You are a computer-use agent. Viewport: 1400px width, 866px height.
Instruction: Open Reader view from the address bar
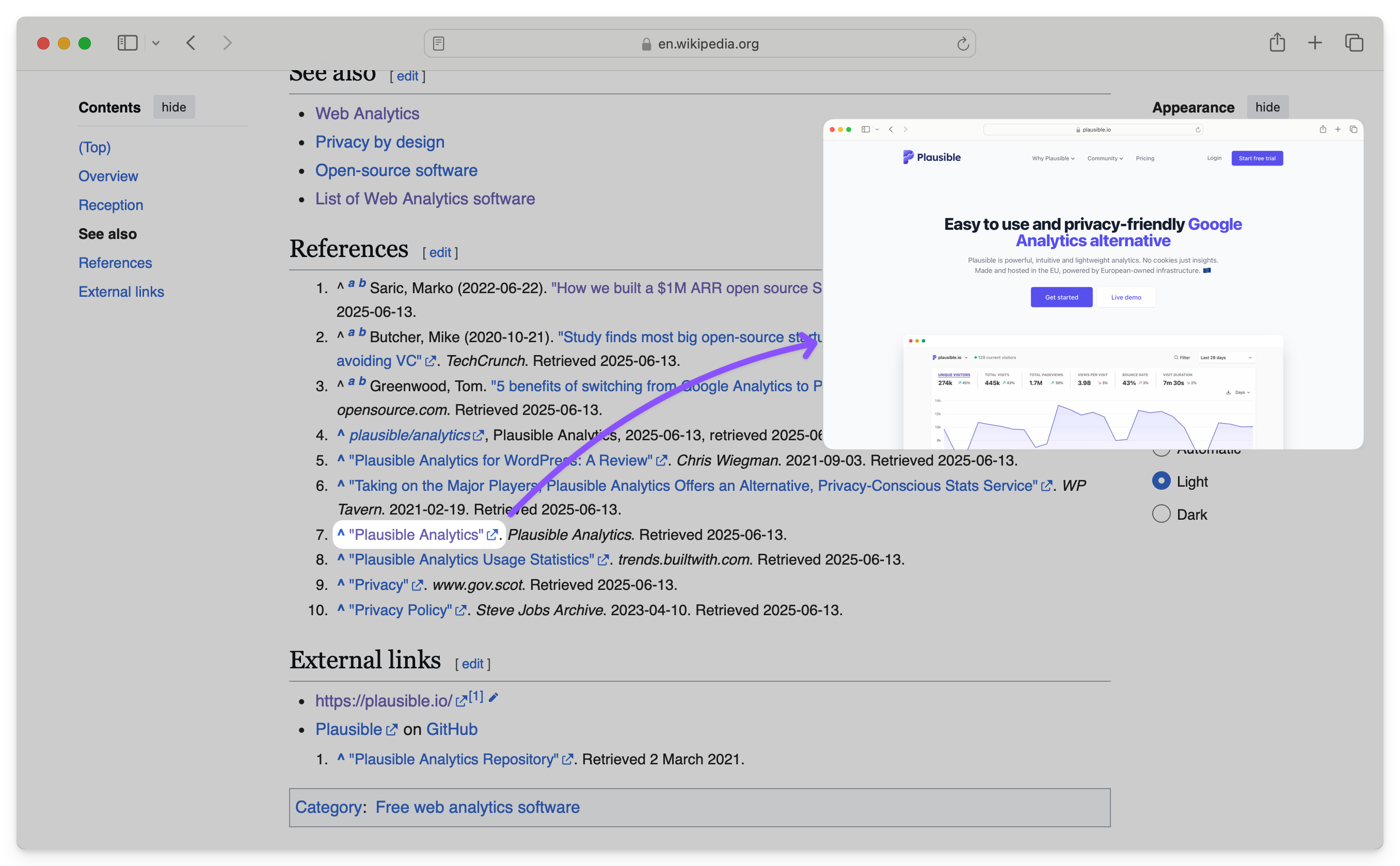pos(439,43)
